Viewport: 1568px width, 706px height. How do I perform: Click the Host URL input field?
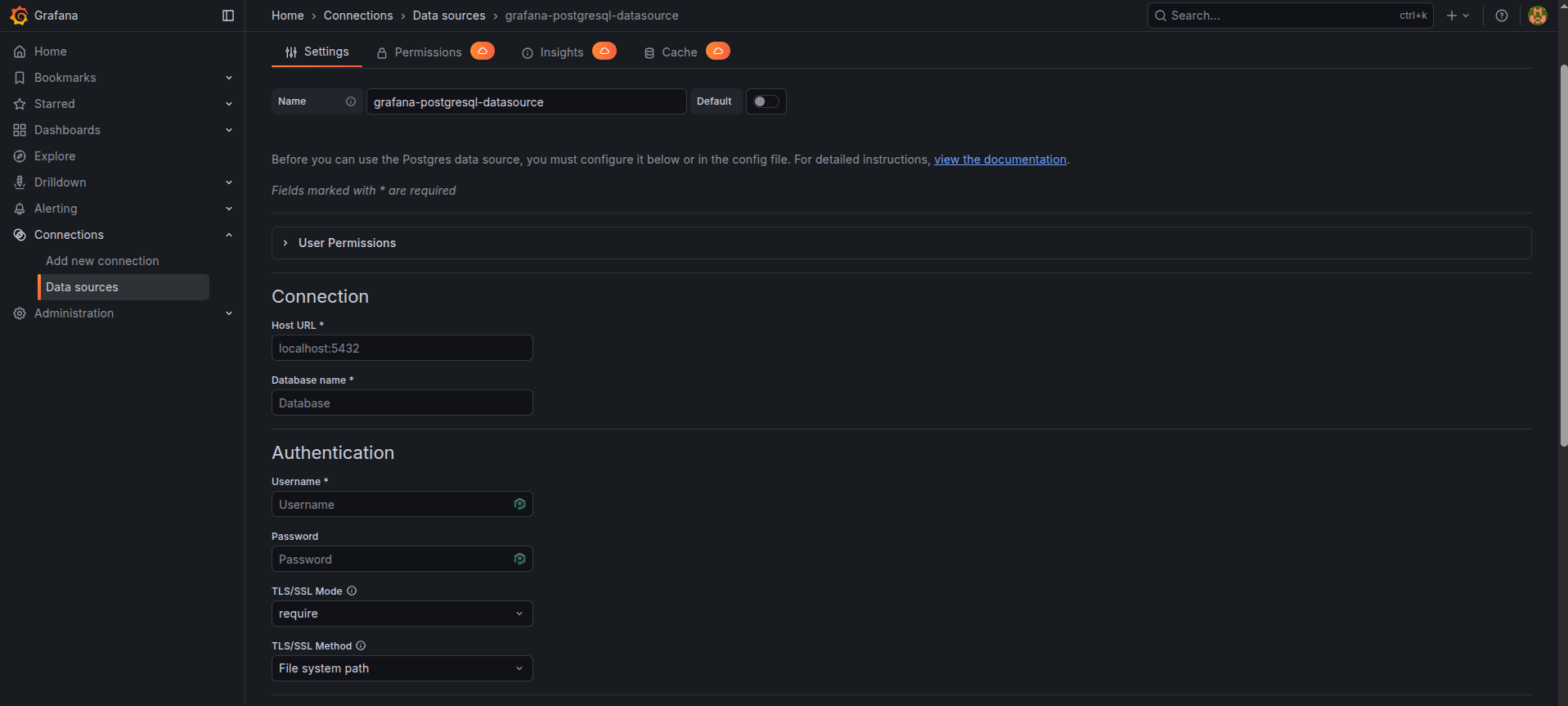click(402, 348)
